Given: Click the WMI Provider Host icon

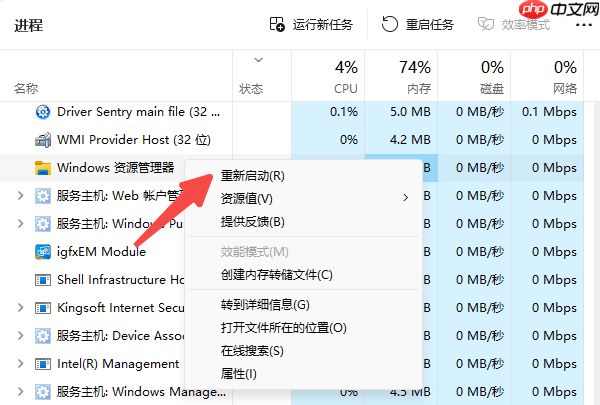Looking at the screenshot, I should point(43,140).
